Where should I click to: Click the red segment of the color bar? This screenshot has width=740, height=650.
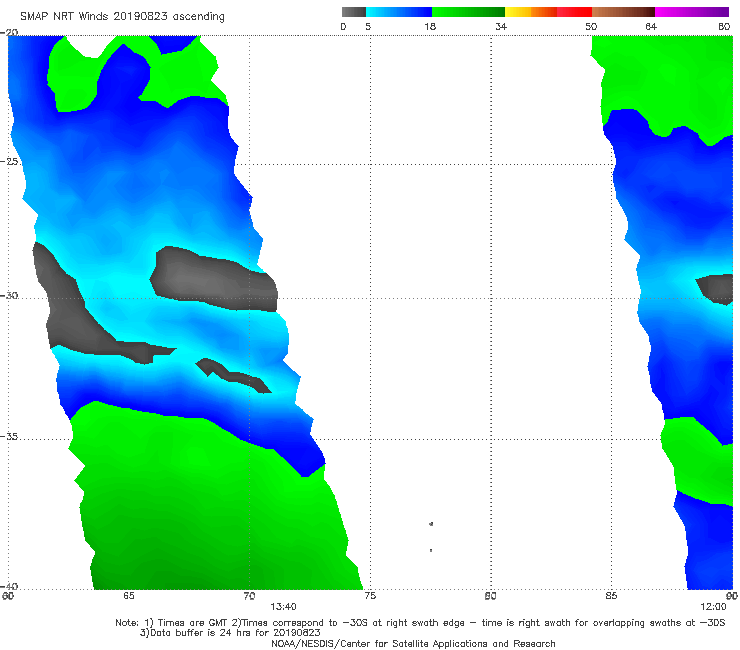click(x=575, y=12)
